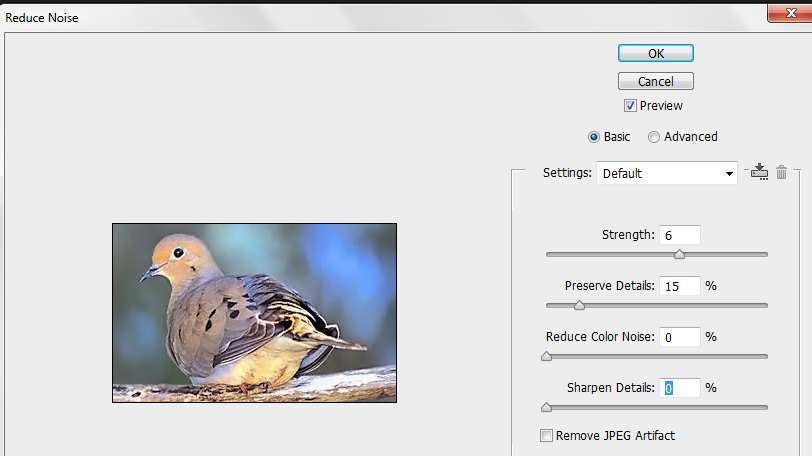Delete current settings using trash icon
This screenshot has height=456, width=812.
click(782, 172)
